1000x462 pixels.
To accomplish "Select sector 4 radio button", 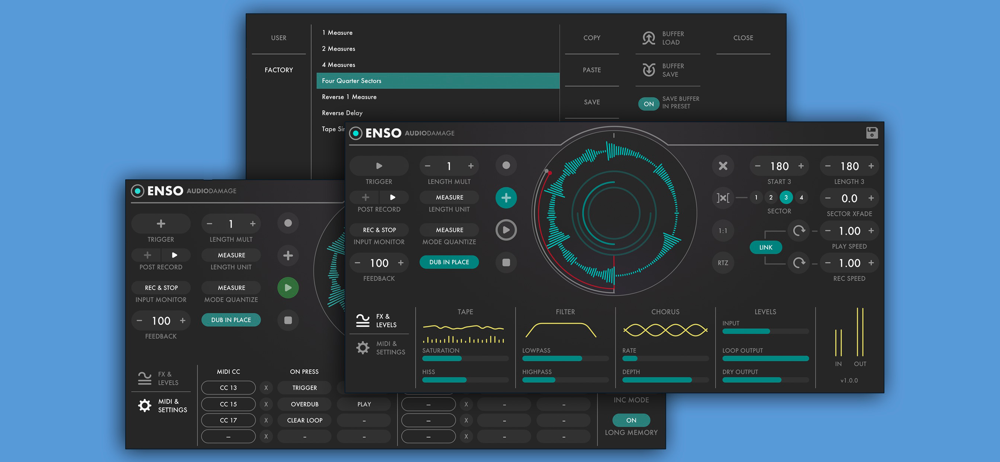I will tap(801, 198).
